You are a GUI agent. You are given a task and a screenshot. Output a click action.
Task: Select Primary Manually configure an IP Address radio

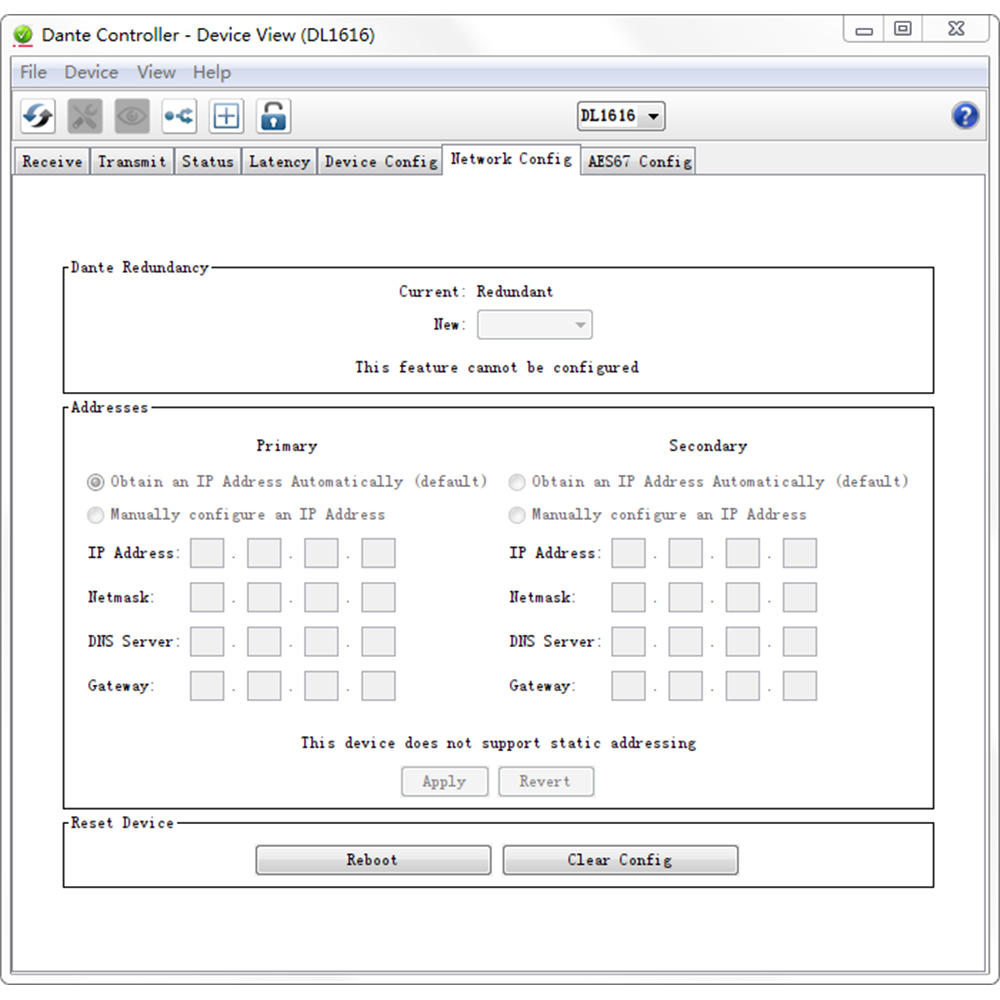coord(96,515)
